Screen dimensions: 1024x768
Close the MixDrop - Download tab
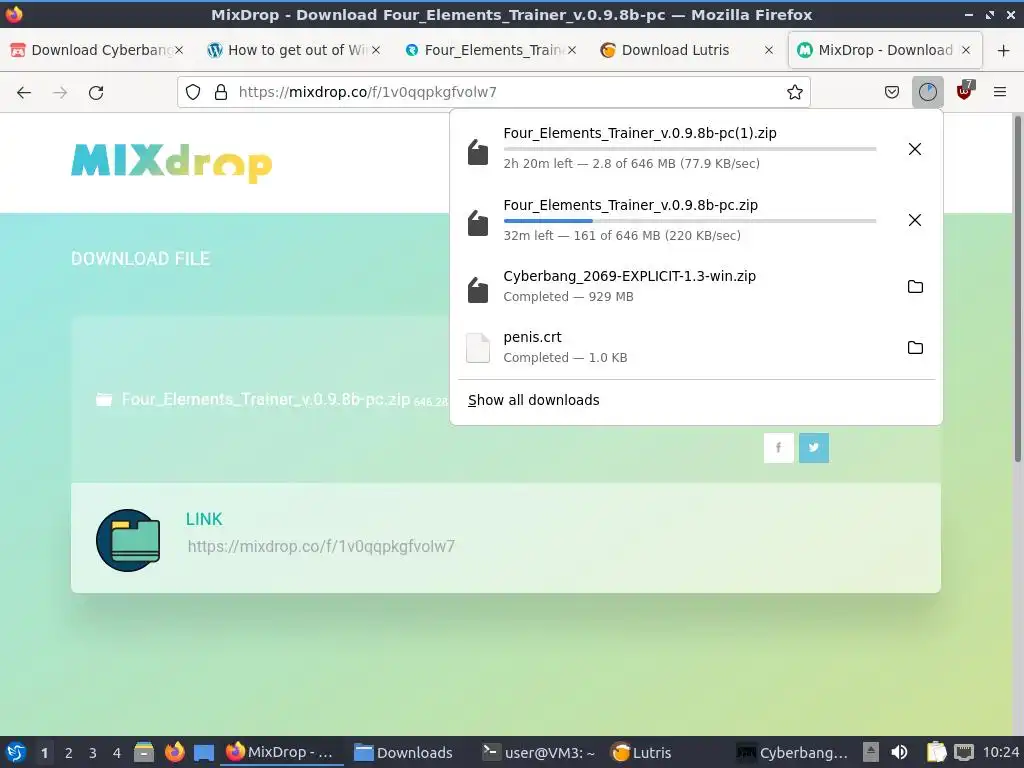(x=966, y=50)
